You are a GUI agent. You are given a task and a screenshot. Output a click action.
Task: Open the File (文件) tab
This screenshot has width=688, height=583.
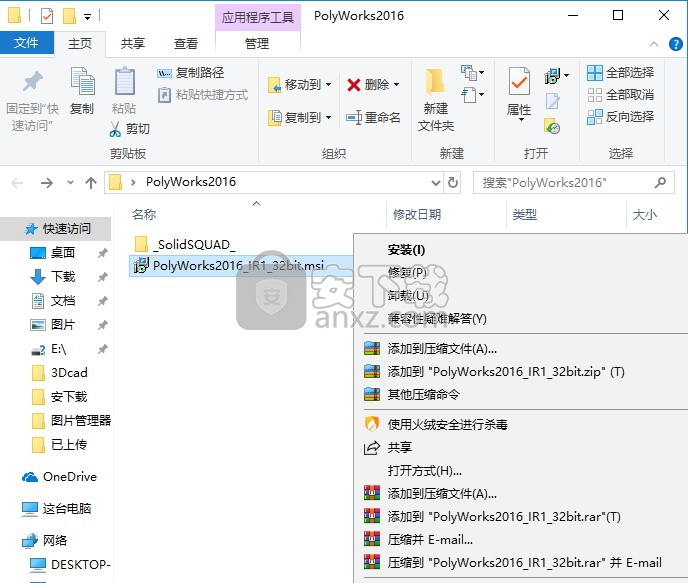click(26, 43)
